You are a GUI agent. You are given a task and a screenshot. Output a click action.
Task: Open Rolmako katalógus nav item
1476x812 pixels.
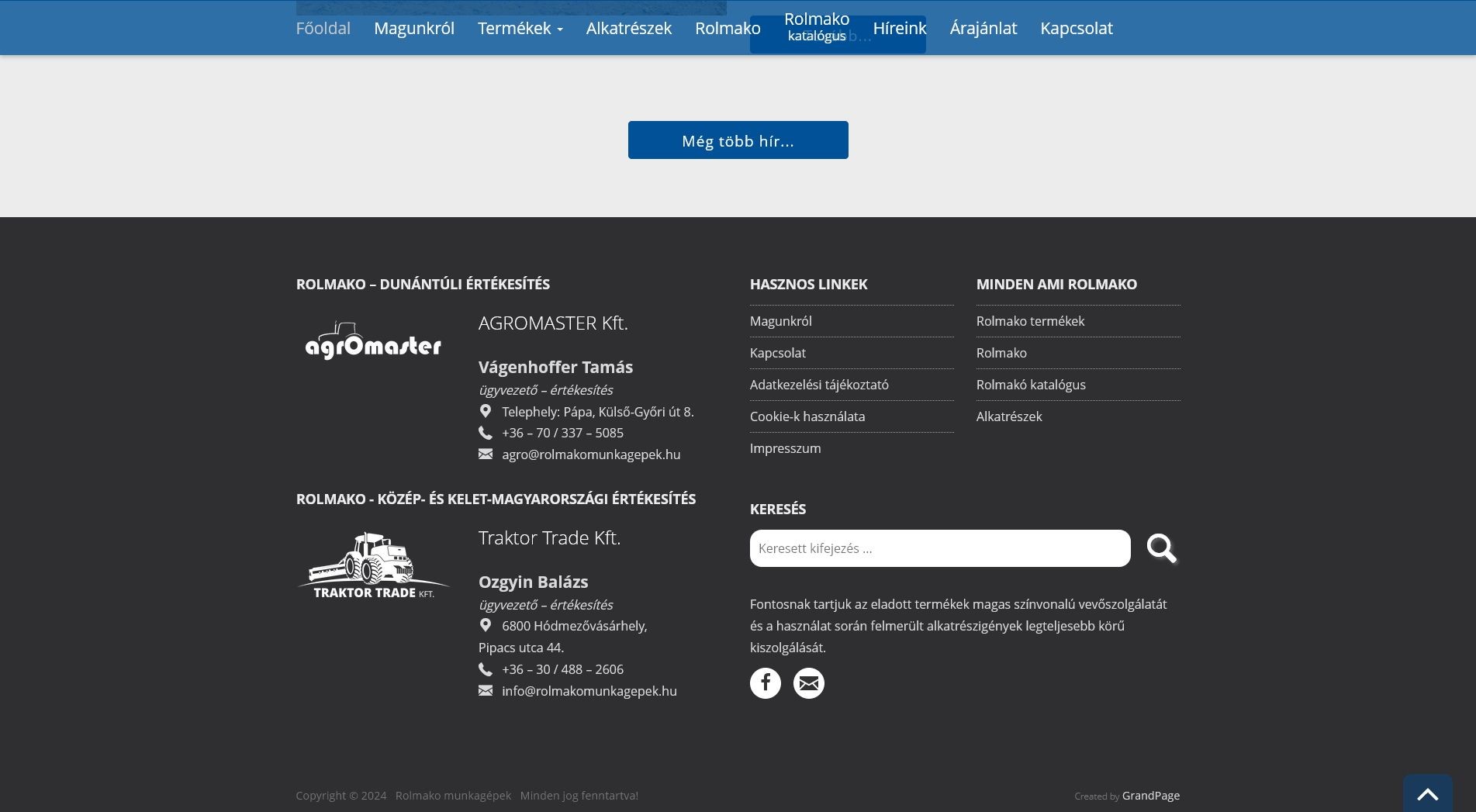click(x=817, y=26)
